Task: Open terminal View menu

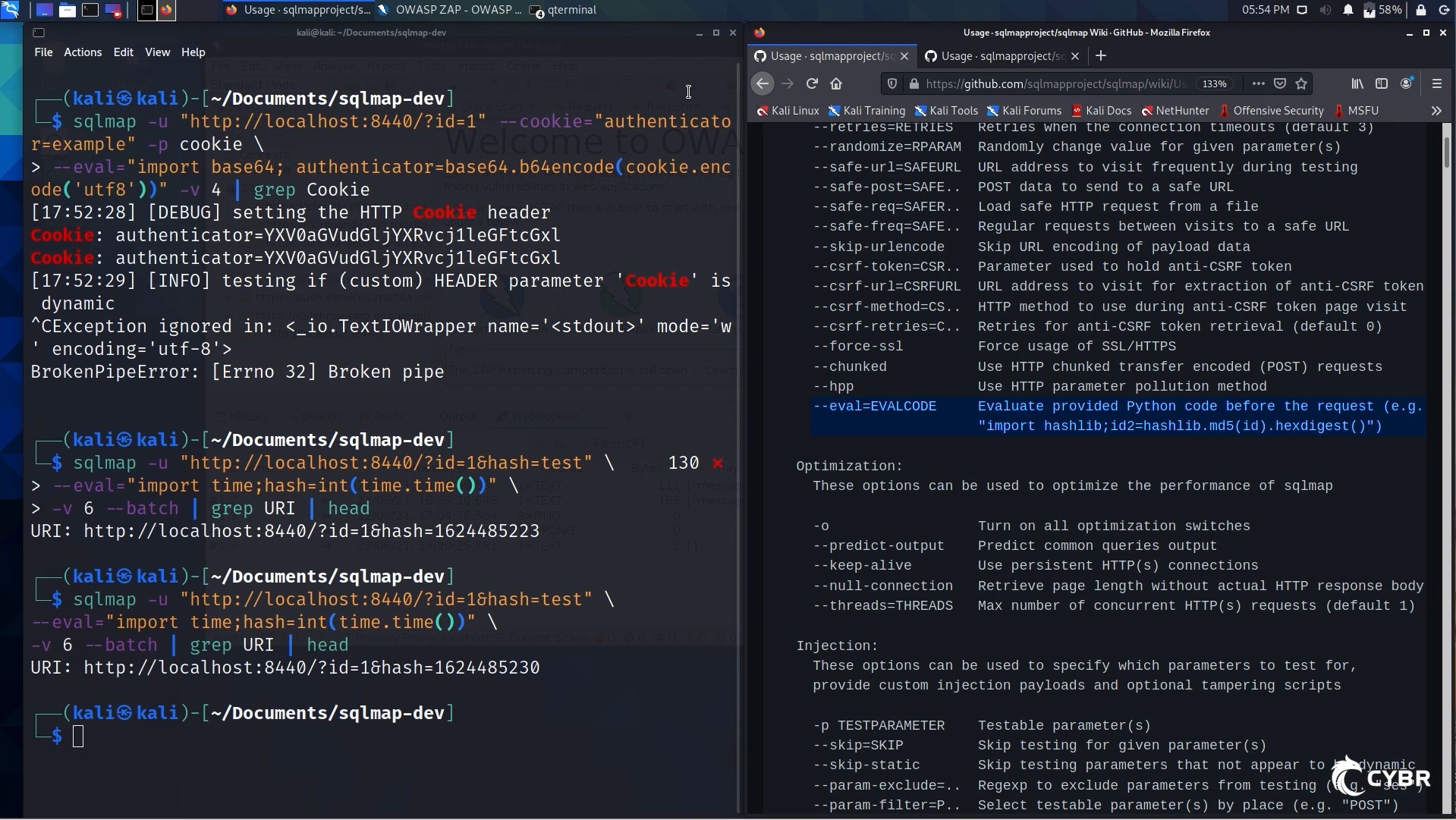Action: 157,52
